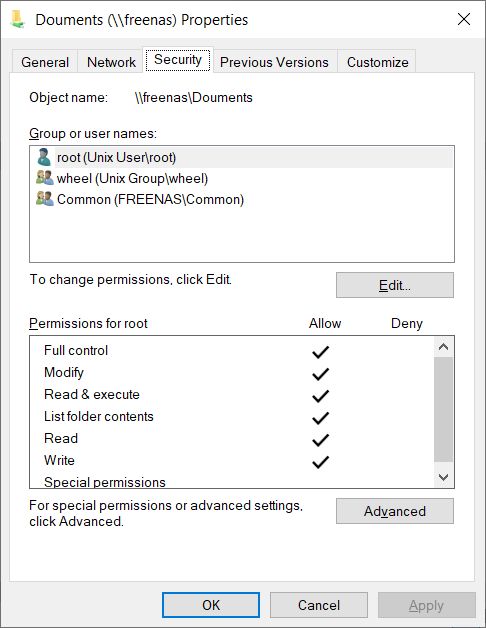Click permissions list scroll down arrow

443,477
